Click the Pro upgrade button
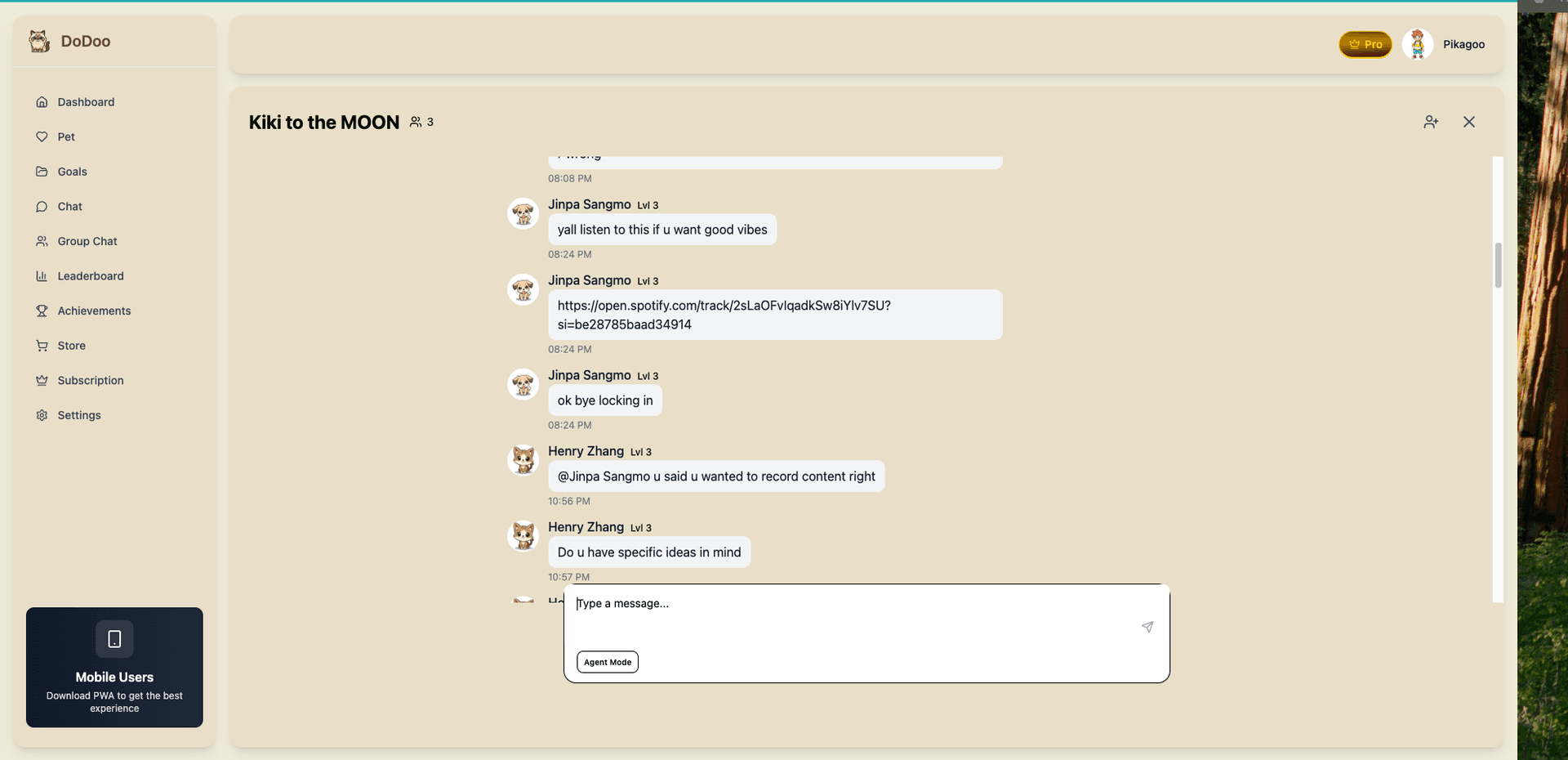1568x760 pixels. point(1365,44)
